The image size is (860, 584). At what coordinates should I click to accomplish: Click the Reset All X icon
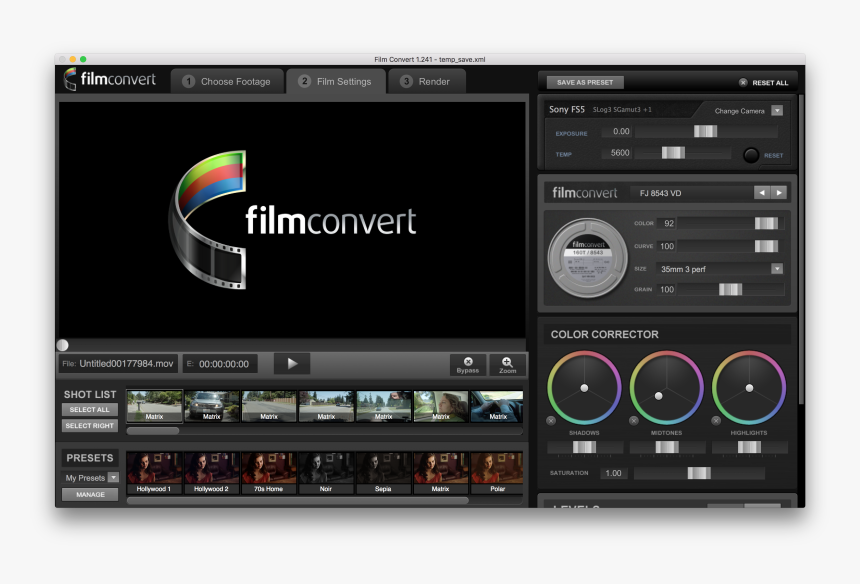click(743, 82)
